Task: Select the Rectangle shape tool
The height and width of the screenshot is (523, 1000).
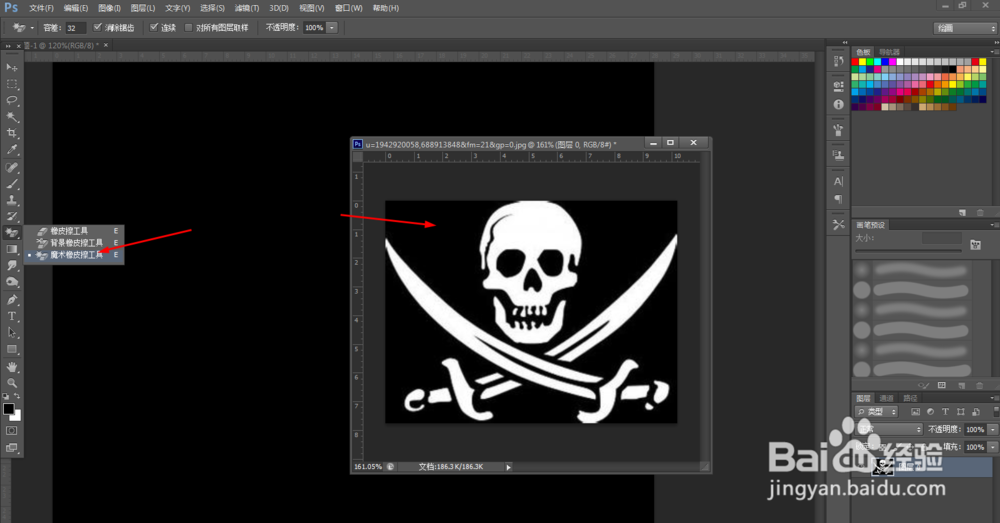Action: tap(11, 350)
